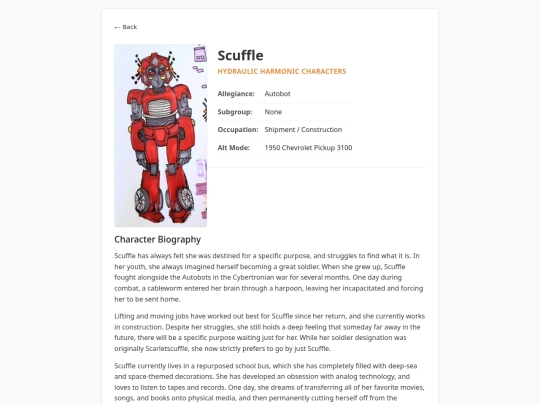
Task: Select the None subgroup value
Action: [x=273, y=112]
